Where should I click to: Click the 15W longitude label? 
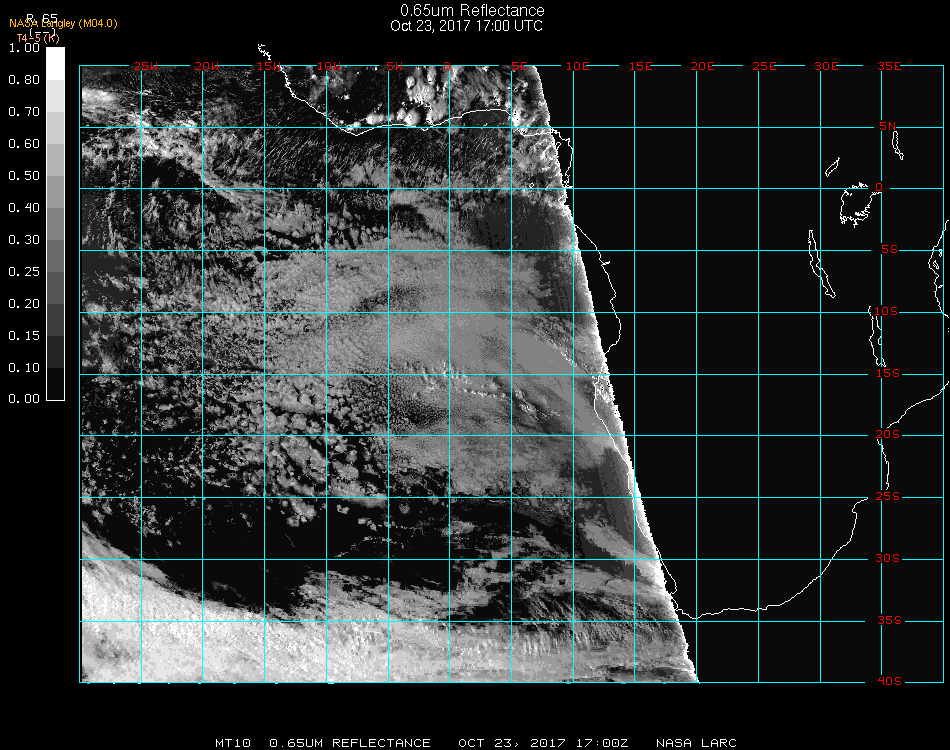tap(268, 66)
